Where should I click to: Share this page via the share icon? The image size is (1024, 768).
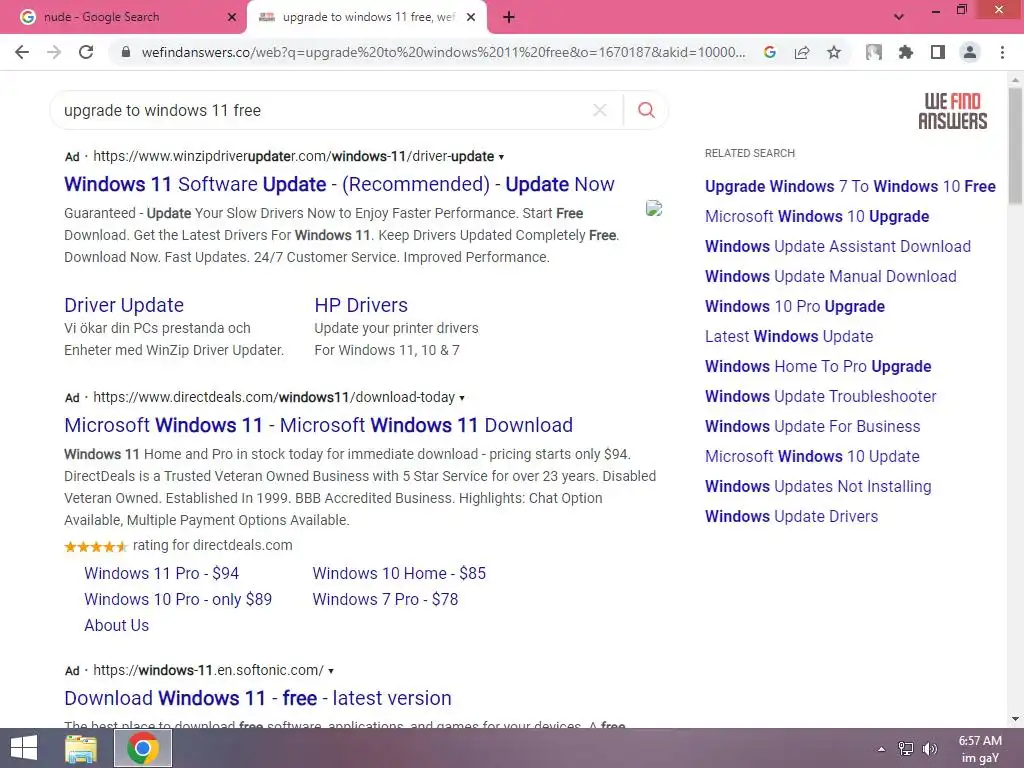(802, 52)
